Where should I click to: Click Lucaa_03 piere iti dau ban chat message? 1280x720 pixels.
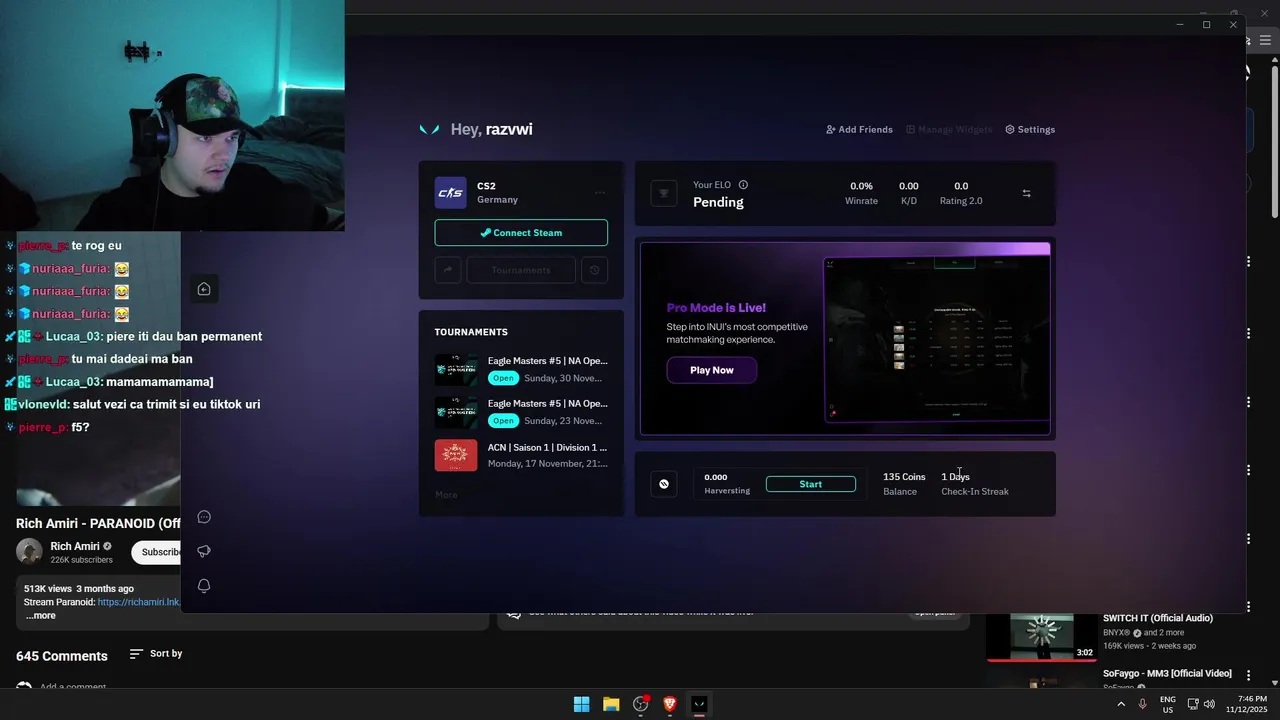(134, 337)
